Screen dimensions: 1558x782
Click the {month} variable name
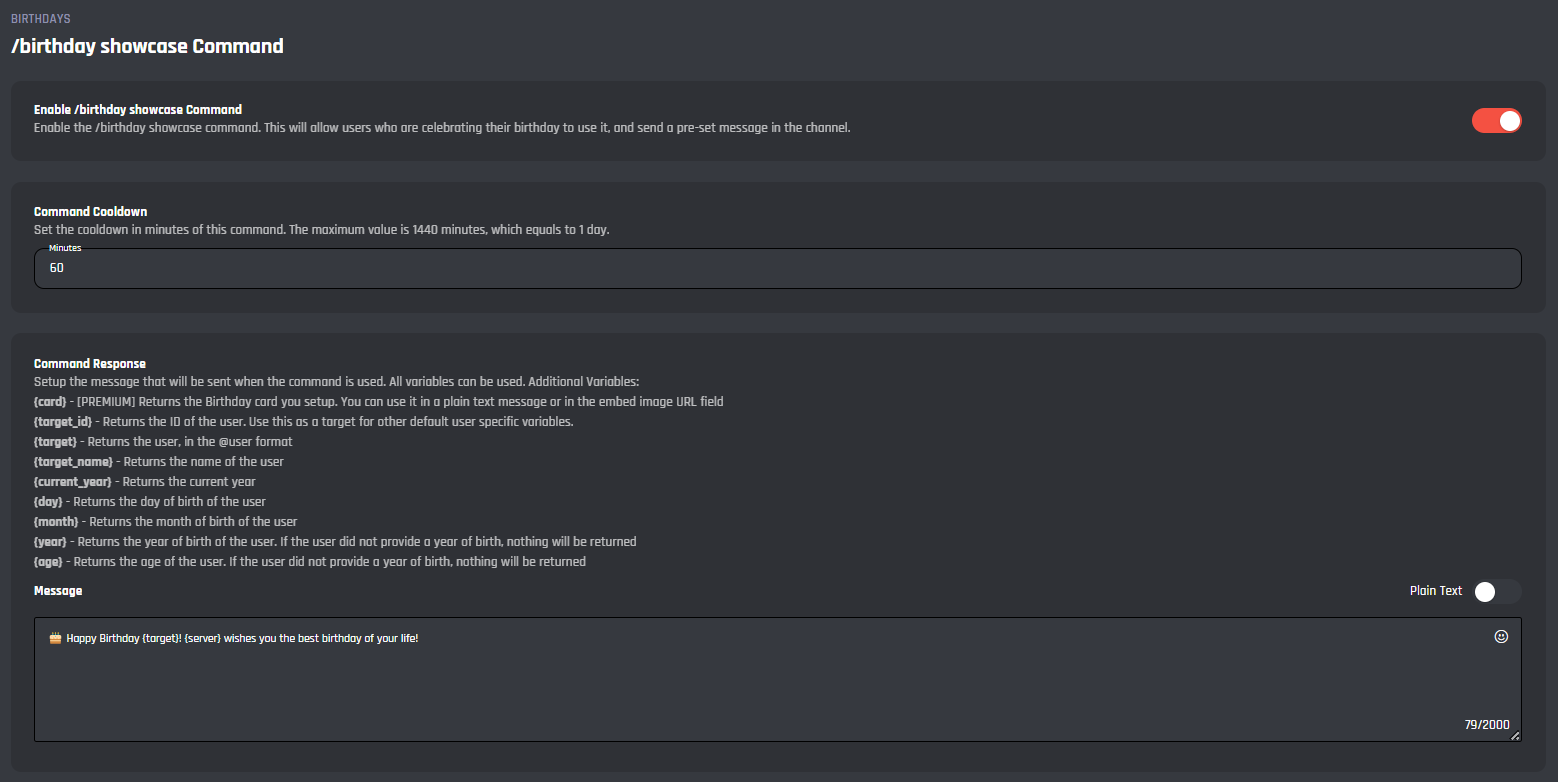(56, 522)
